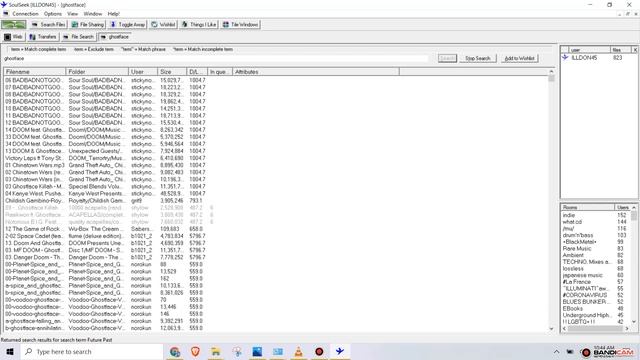The width and height of the screenshot is (640, 360).
Task: Click the bird icon beside ILLDON45
Action: click(x=565, y=58)
